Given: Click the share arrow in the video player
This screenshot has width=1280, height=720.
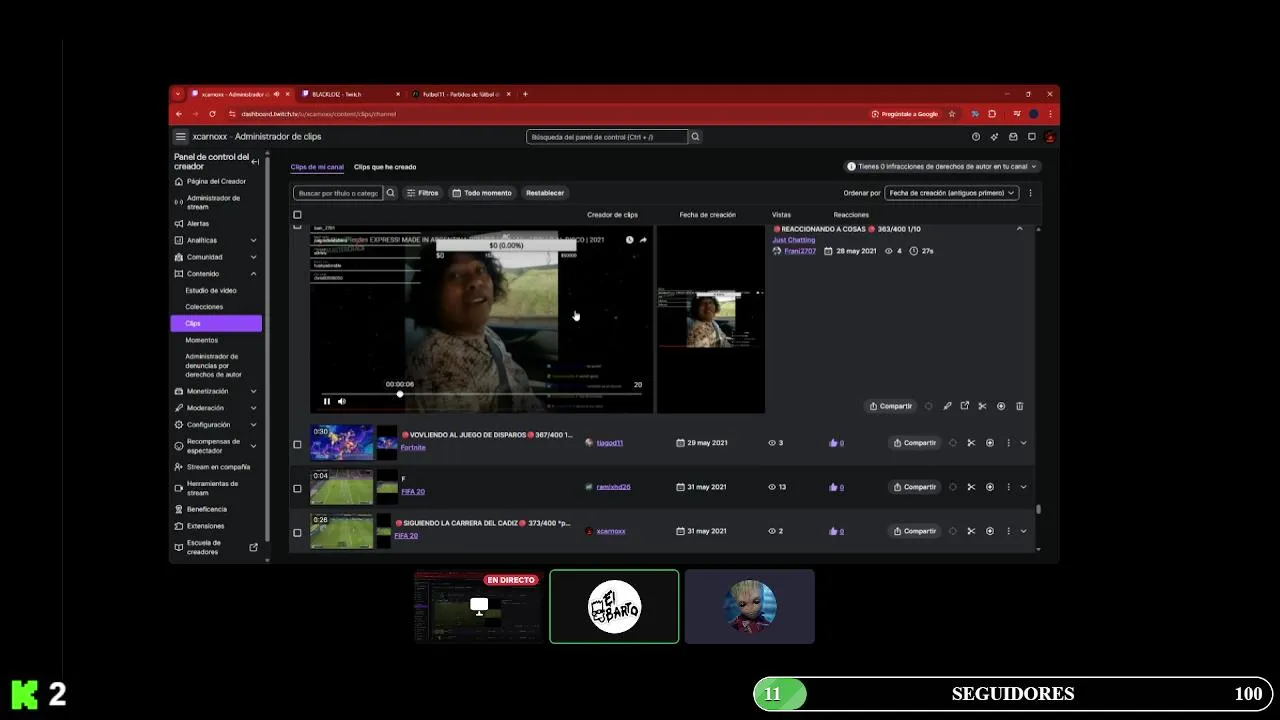Looking at the screenshot, I should 643,240.
